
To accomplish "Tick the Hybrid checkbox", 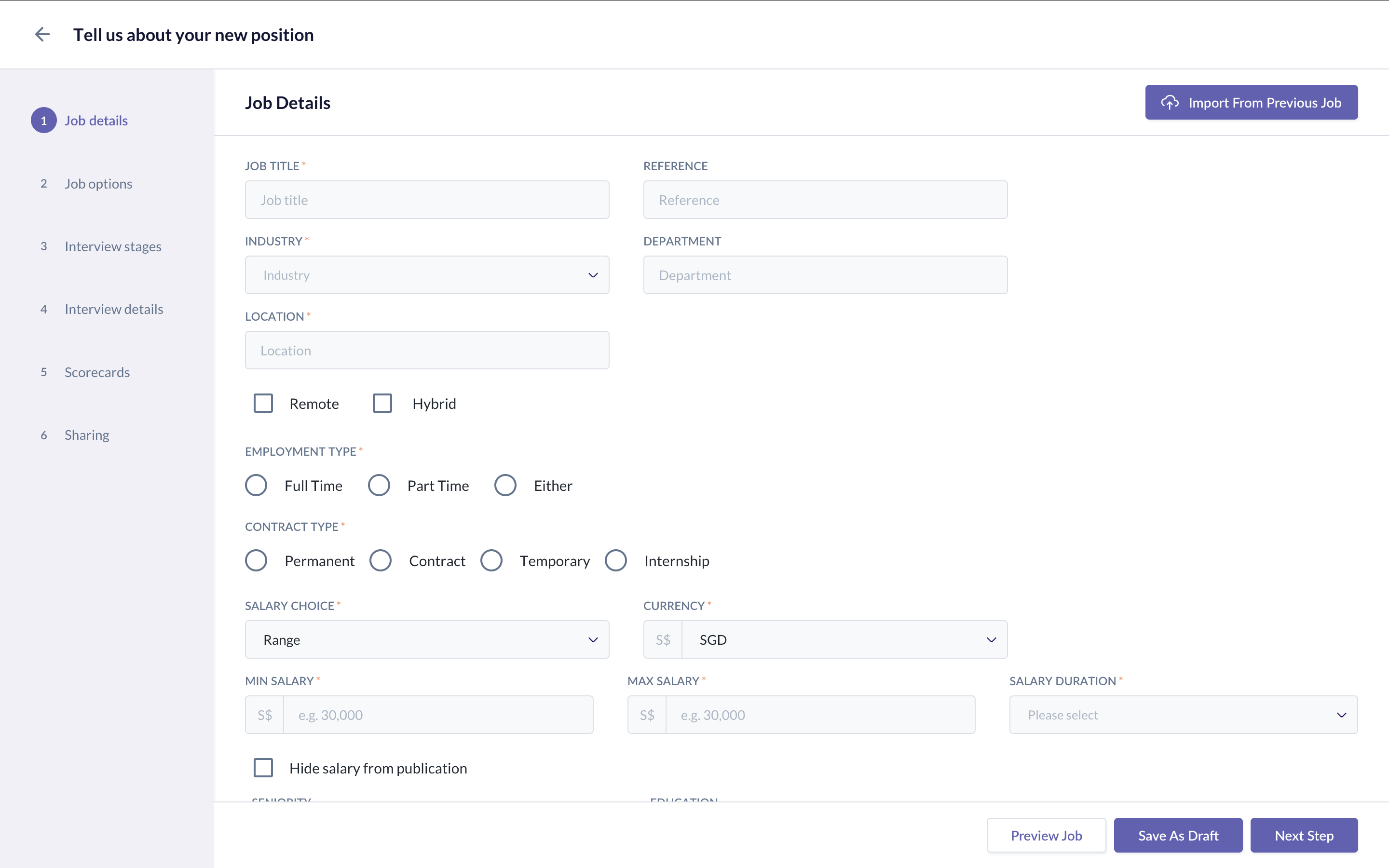I will (382, 404).
